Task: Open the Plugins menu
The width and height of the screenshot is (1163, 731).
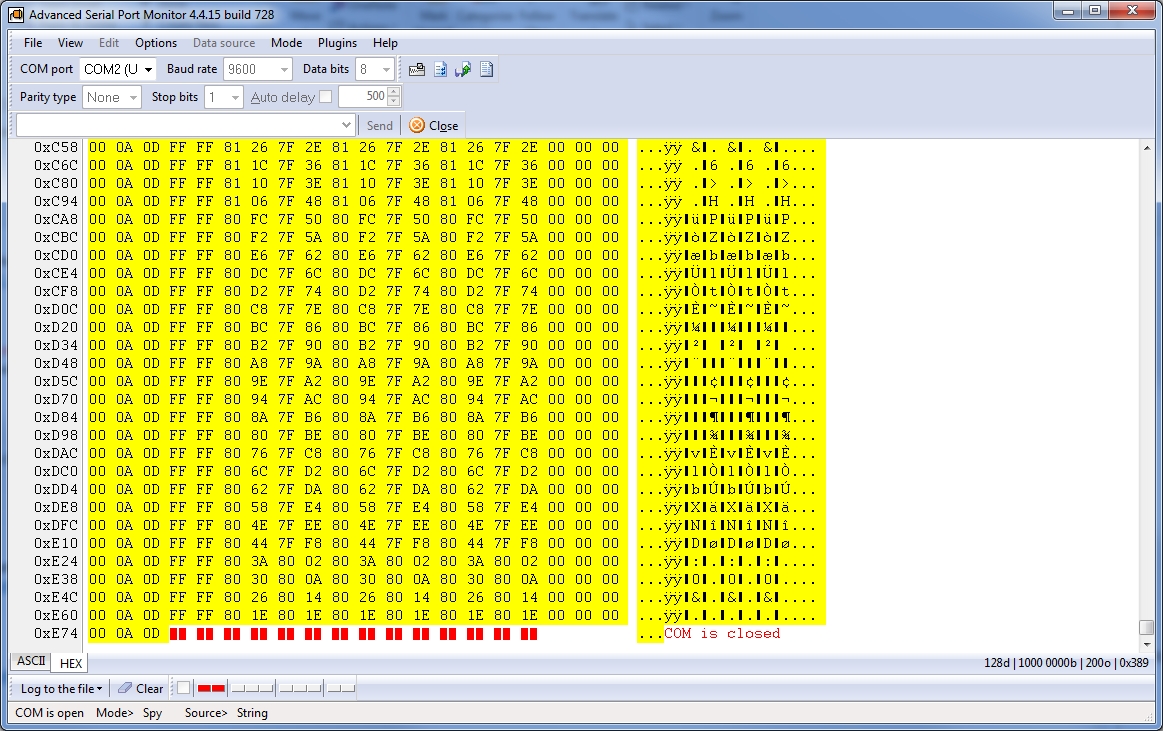Action: (337, 43)
